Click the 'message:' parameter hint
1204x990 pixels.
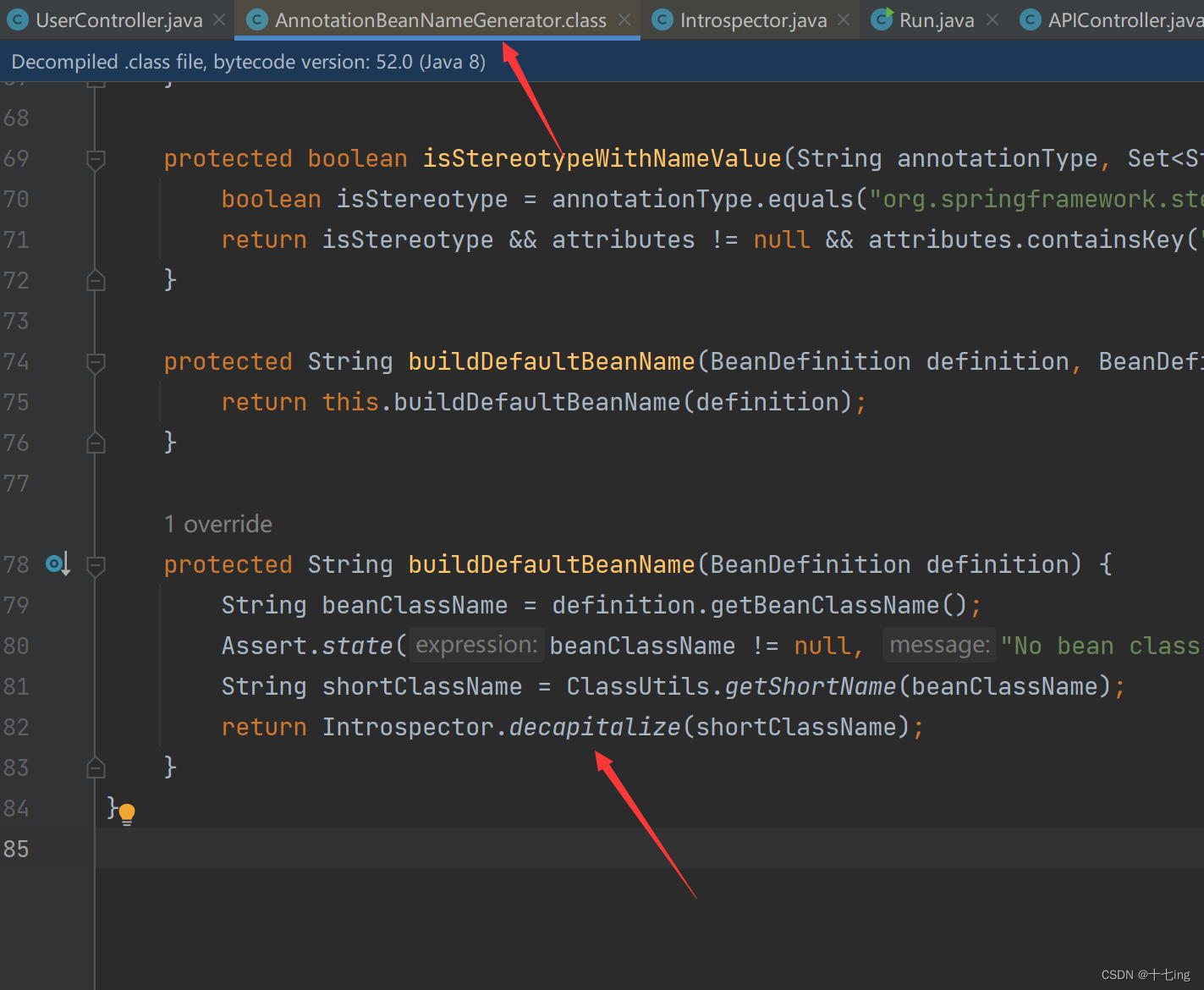[x=939, y=645]
